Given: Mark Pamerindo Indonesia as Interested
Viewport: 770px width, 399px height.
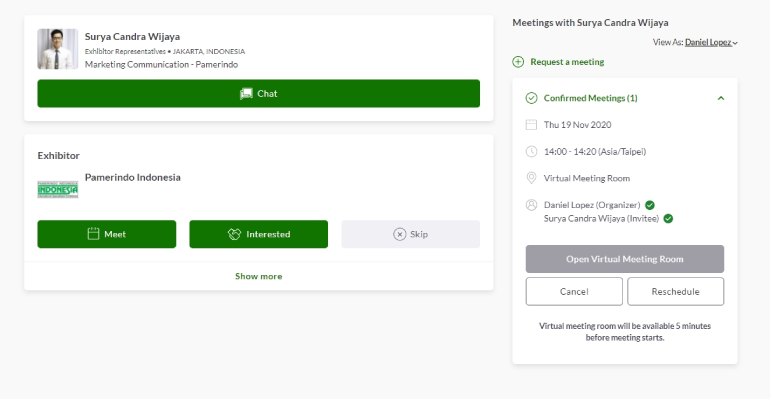Looking at the screenshot, I should coord(259,234).
